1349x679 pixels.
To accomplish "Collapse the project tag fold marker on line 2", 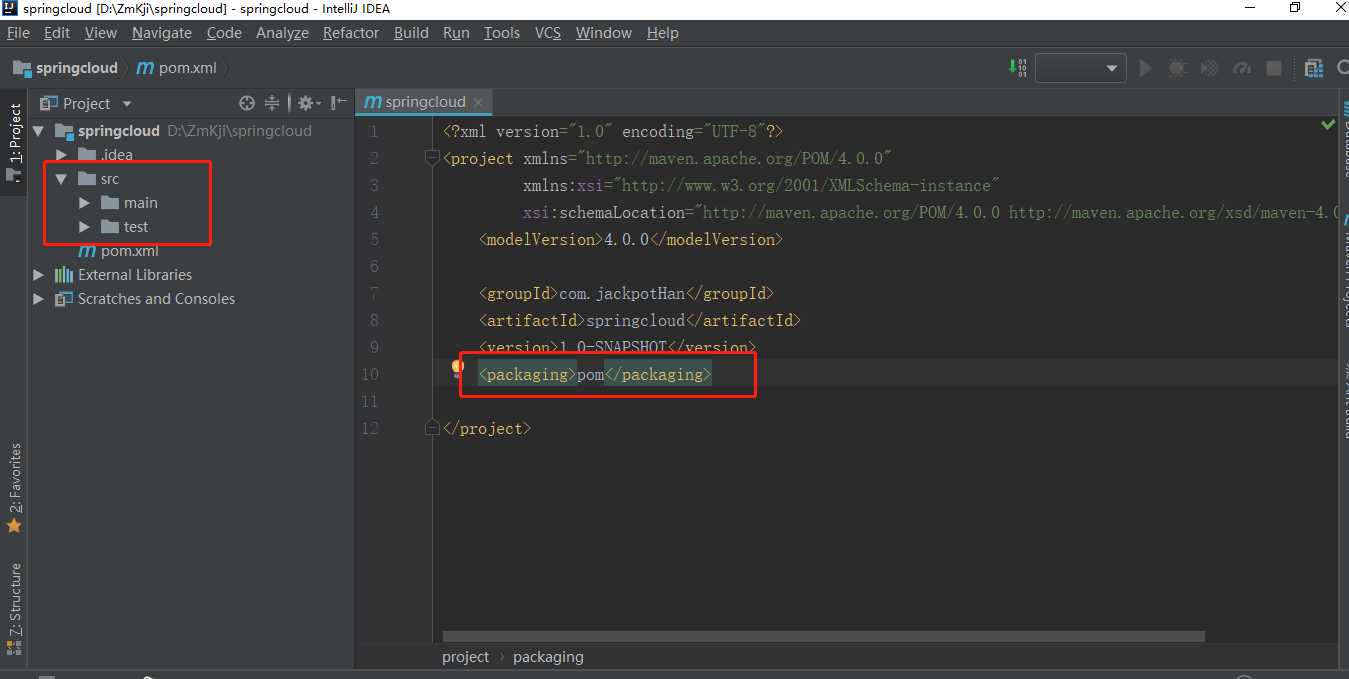I will (x=432, y=158).
